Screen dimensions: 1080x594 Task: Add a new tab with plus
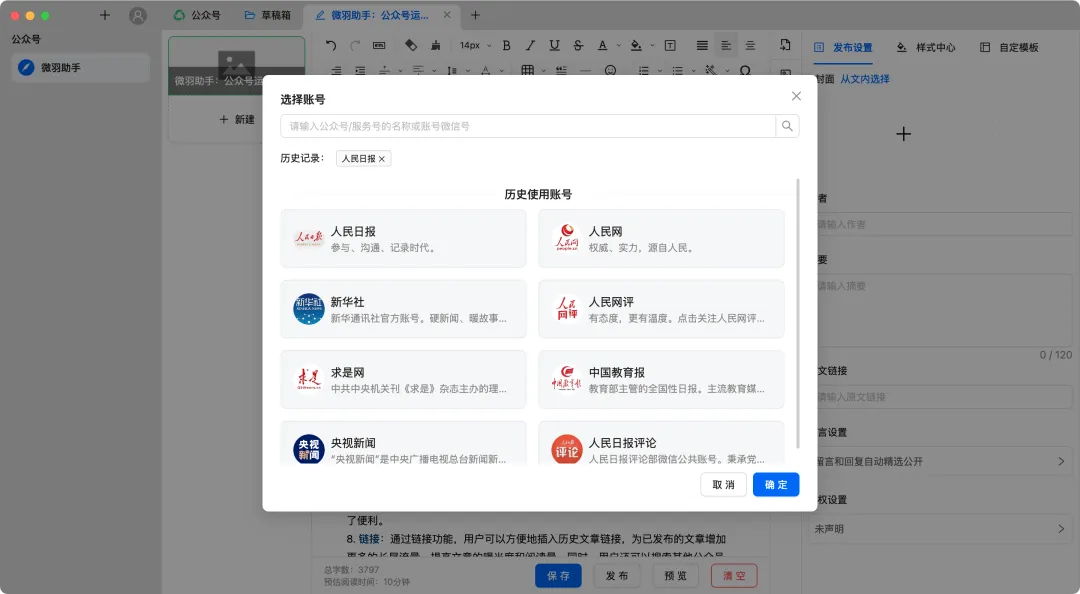(475, 14)
